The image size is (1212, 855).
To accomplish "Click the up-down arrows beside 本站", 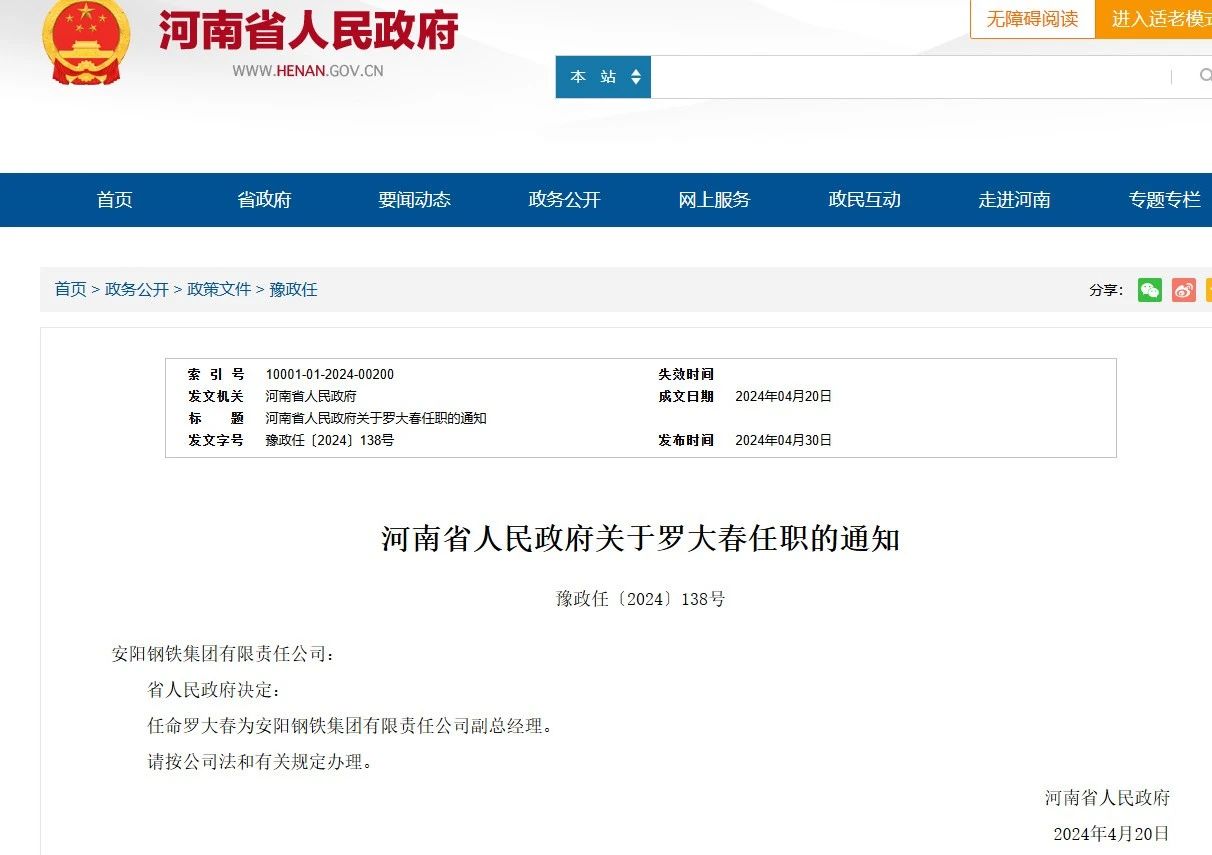I will pos(636,77).
